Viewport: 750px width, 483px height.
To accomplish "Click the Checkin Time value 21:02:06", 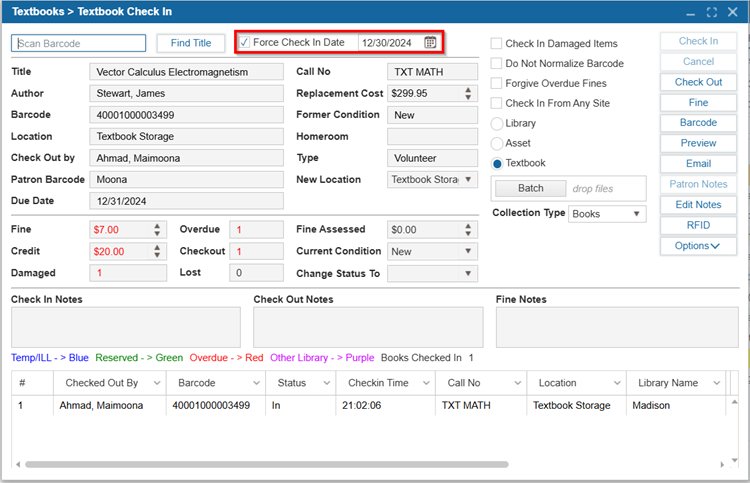I will (x=362, y=406).
